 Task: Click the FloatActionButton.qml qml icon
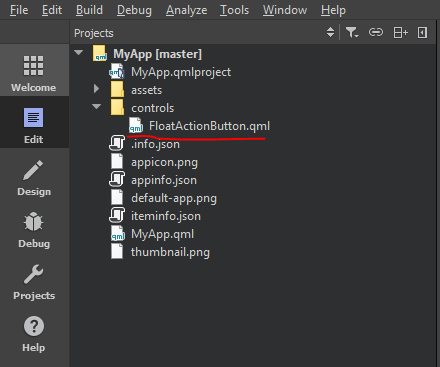point(136,125)
